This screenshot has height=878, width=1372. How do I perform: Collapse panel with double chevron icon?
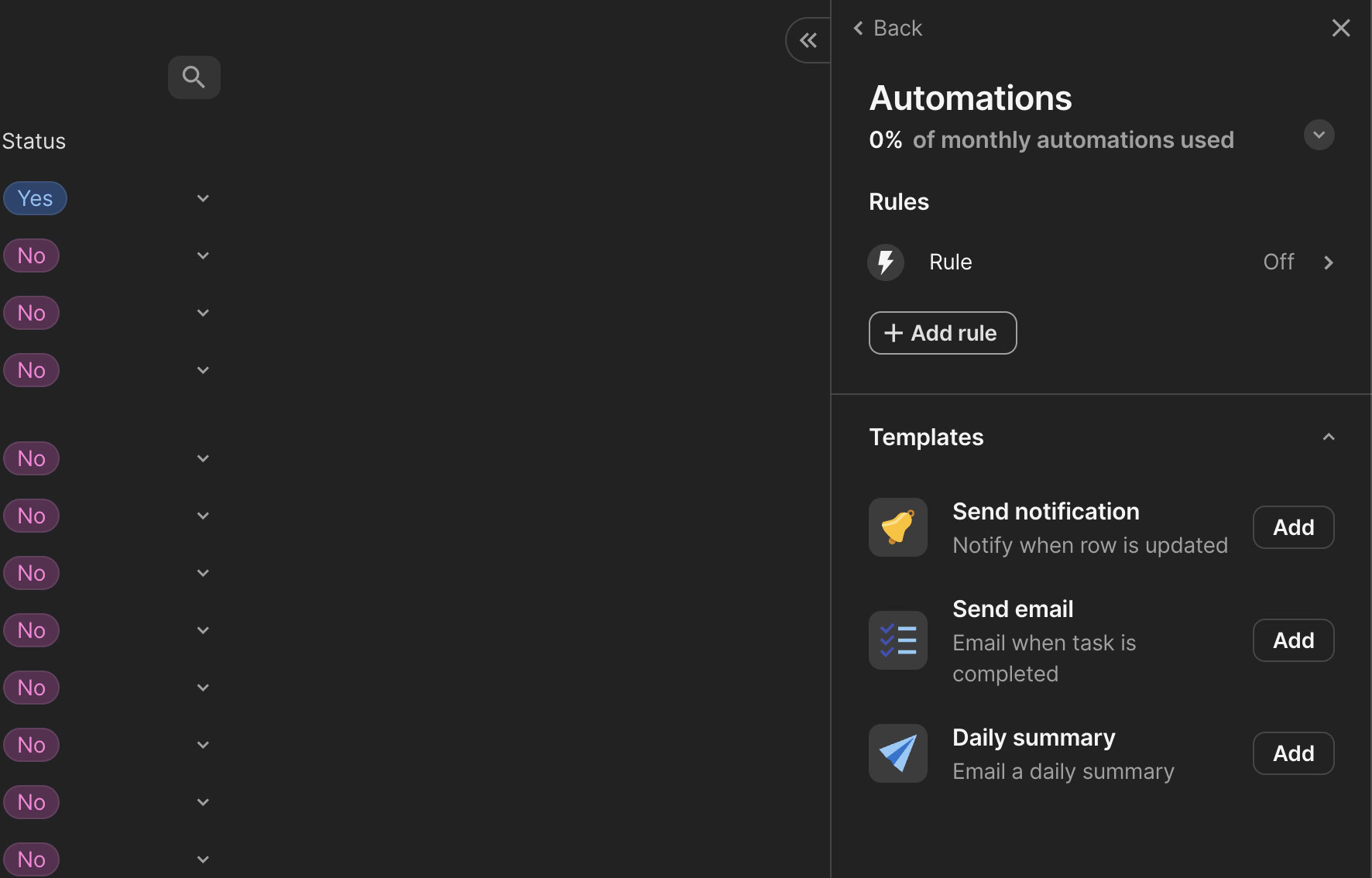point(808,40)
